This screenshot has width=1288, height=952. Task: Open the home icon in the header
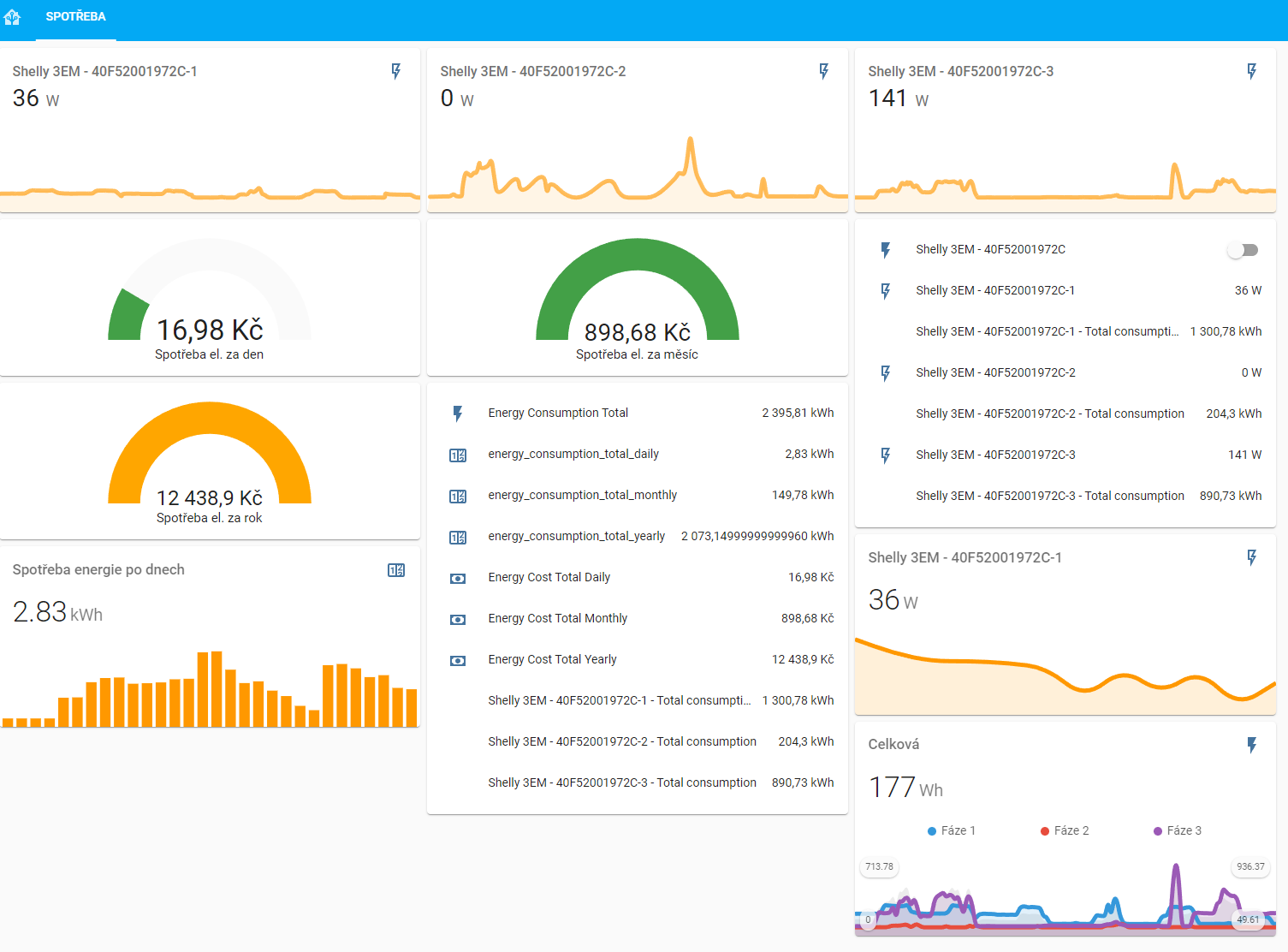[x=12, y=16]
